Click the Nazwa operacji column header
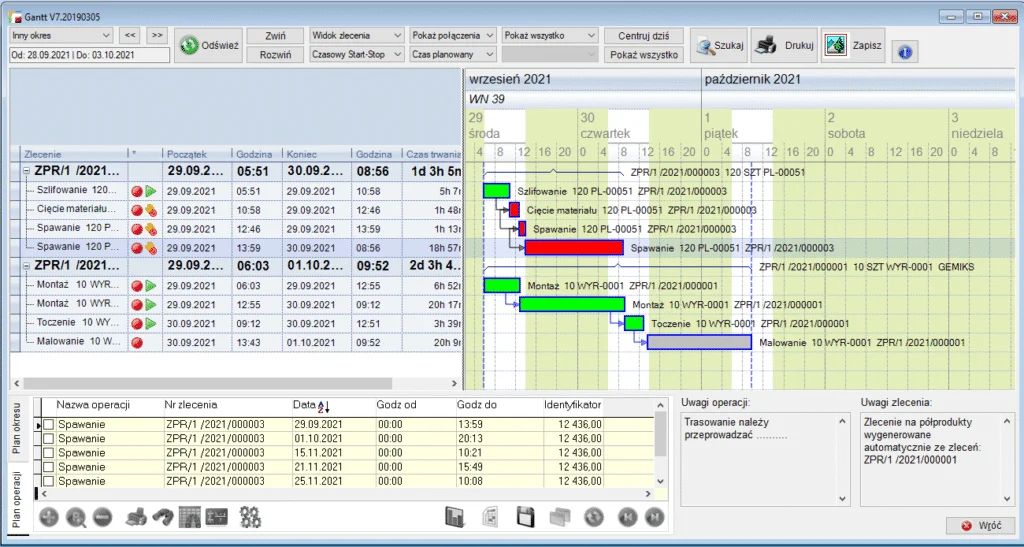 93,405
